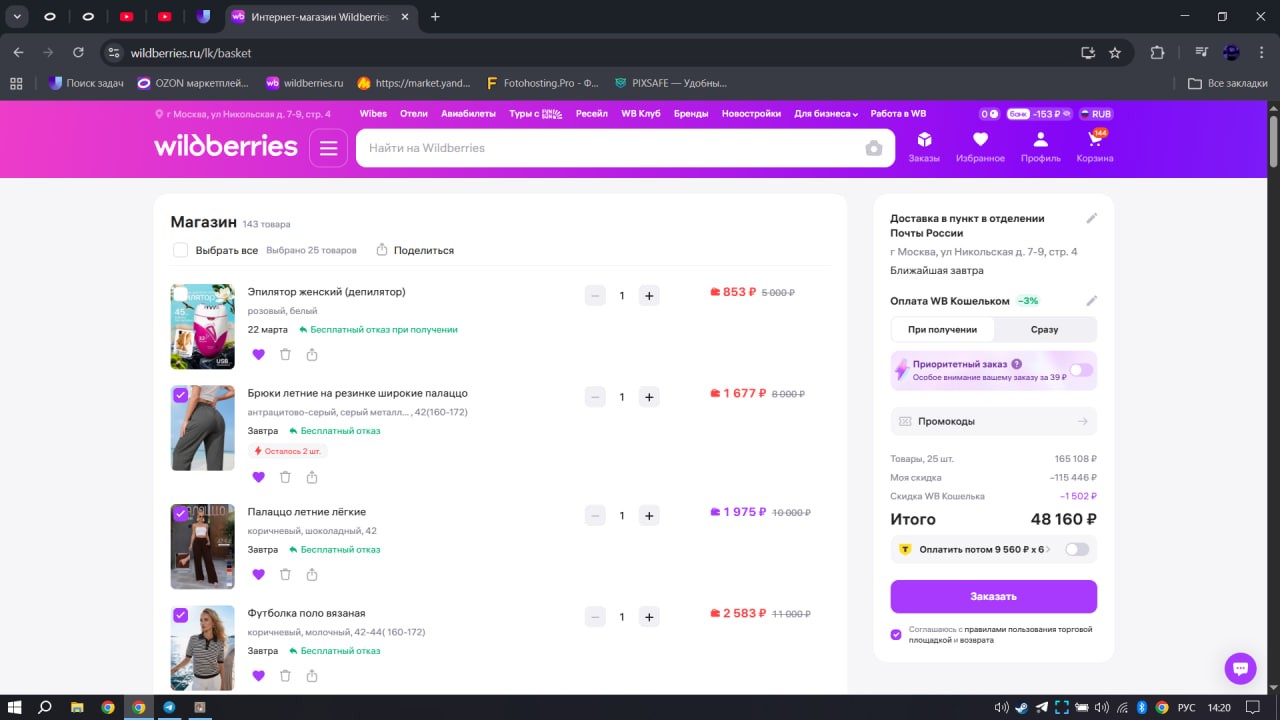Image resolution: width=1280 pixels, height=720 pixels.
Task: Uncheck terms agreement checkbox
Action: 896,634
